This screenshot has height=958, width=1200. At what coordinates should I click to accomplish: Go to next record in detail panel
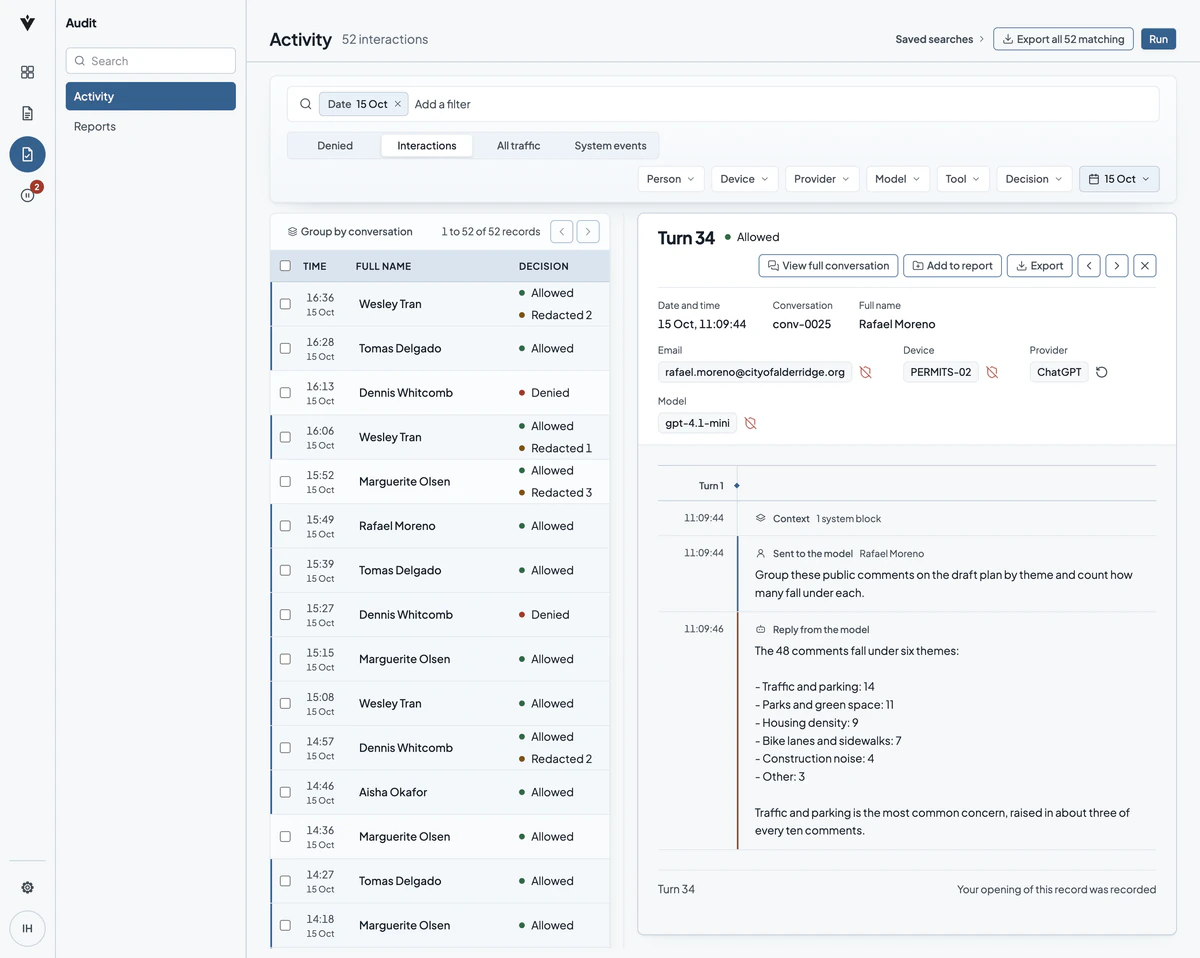click(1117, 266)
